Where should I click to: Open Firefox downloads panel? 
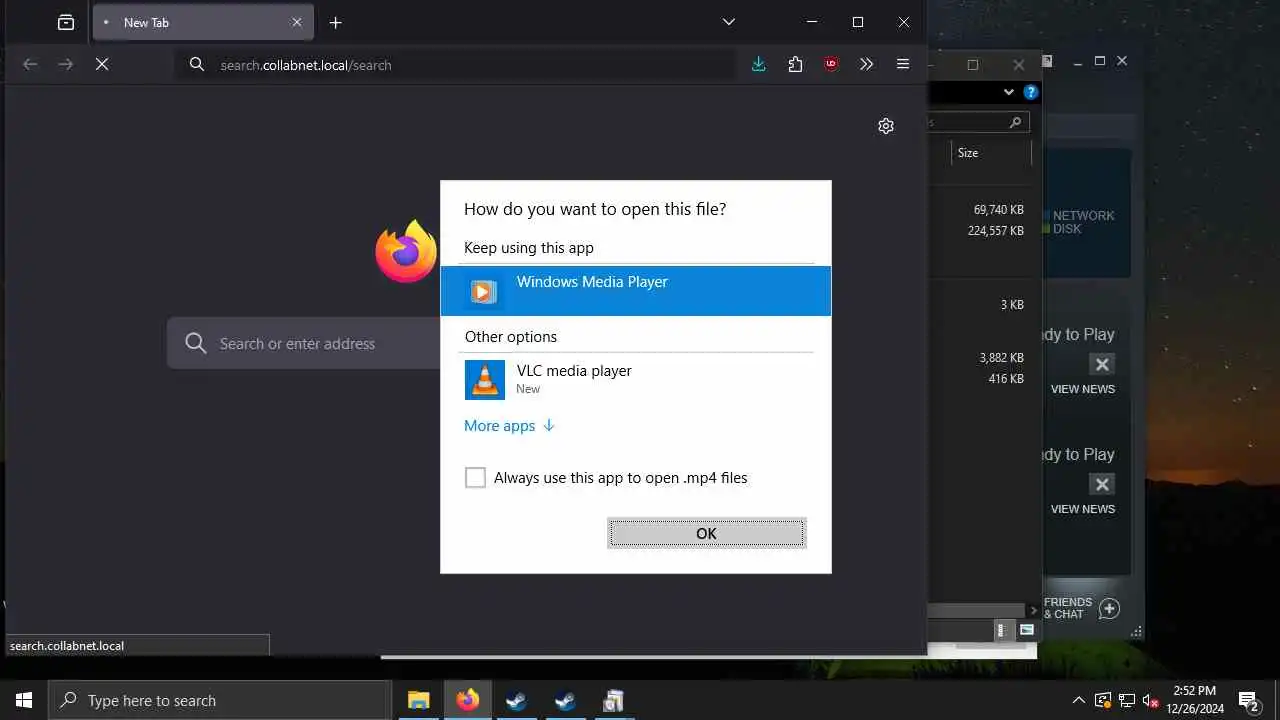click(x=759, y=64)
